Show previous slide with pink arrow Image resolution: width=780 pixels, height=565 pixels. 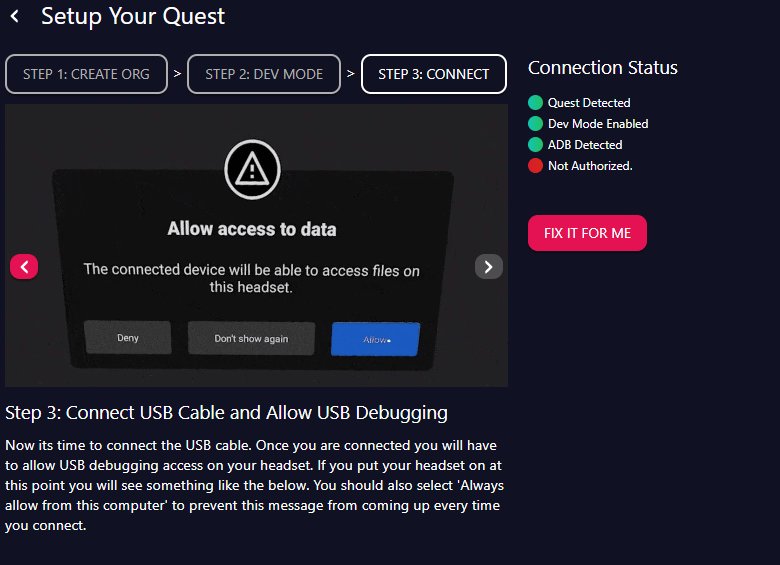24,267
